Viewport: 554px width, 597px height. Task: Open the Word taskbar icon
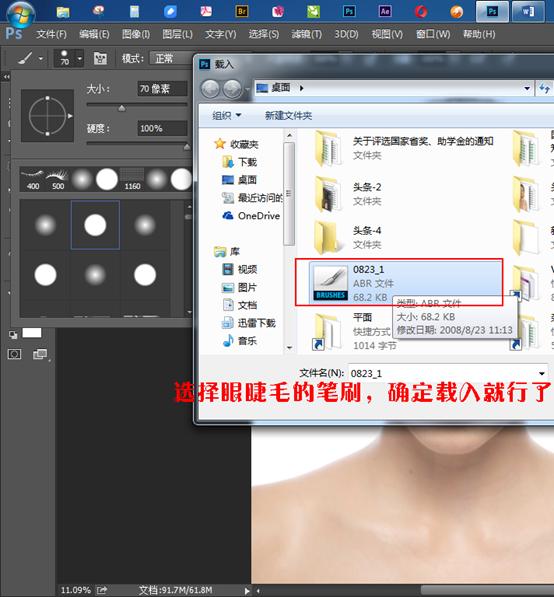tap(528, 11)
